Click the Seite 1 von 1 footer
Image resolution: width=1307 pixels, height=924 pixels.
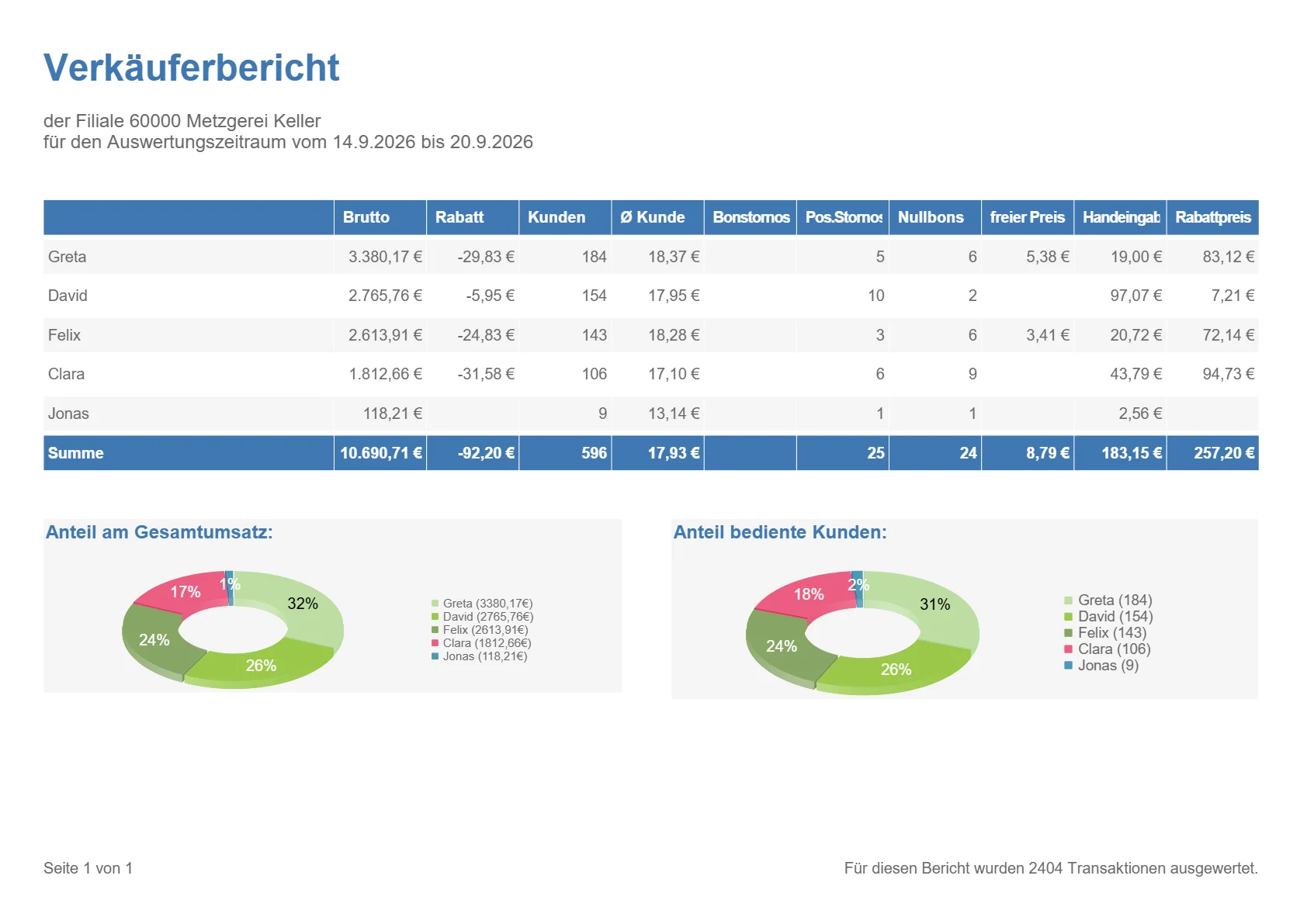(88, 868)
